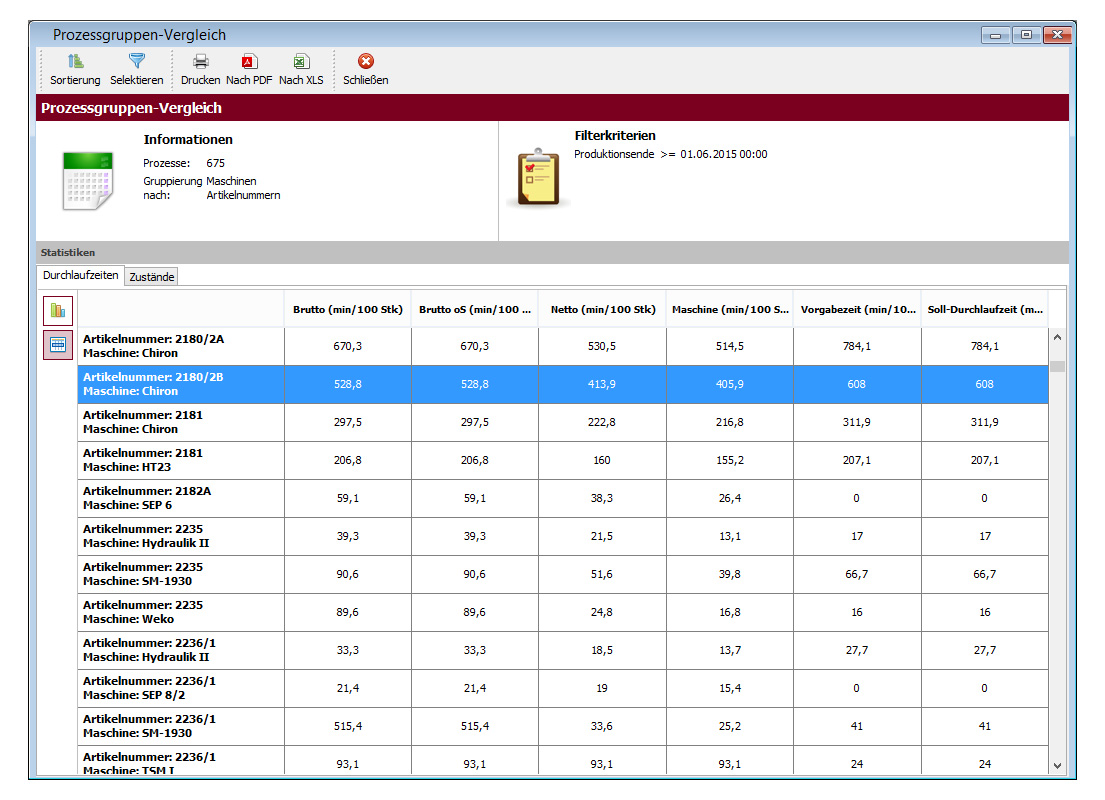The width and height of the screenshot is (1105, 800).
Task: Click the table scrollbar down arrow
Action: click(1057, 765)
